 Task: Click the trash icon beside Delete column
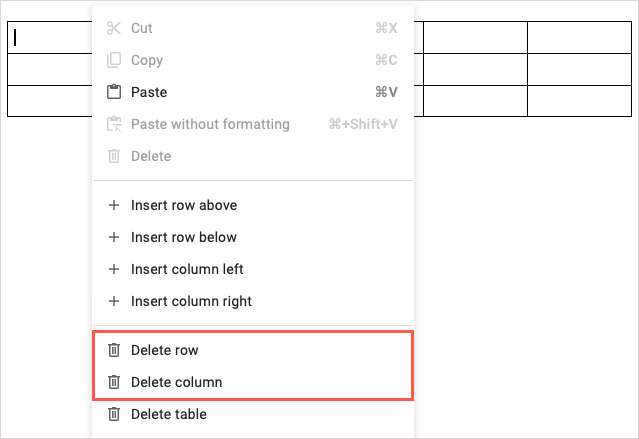[114, 382]
